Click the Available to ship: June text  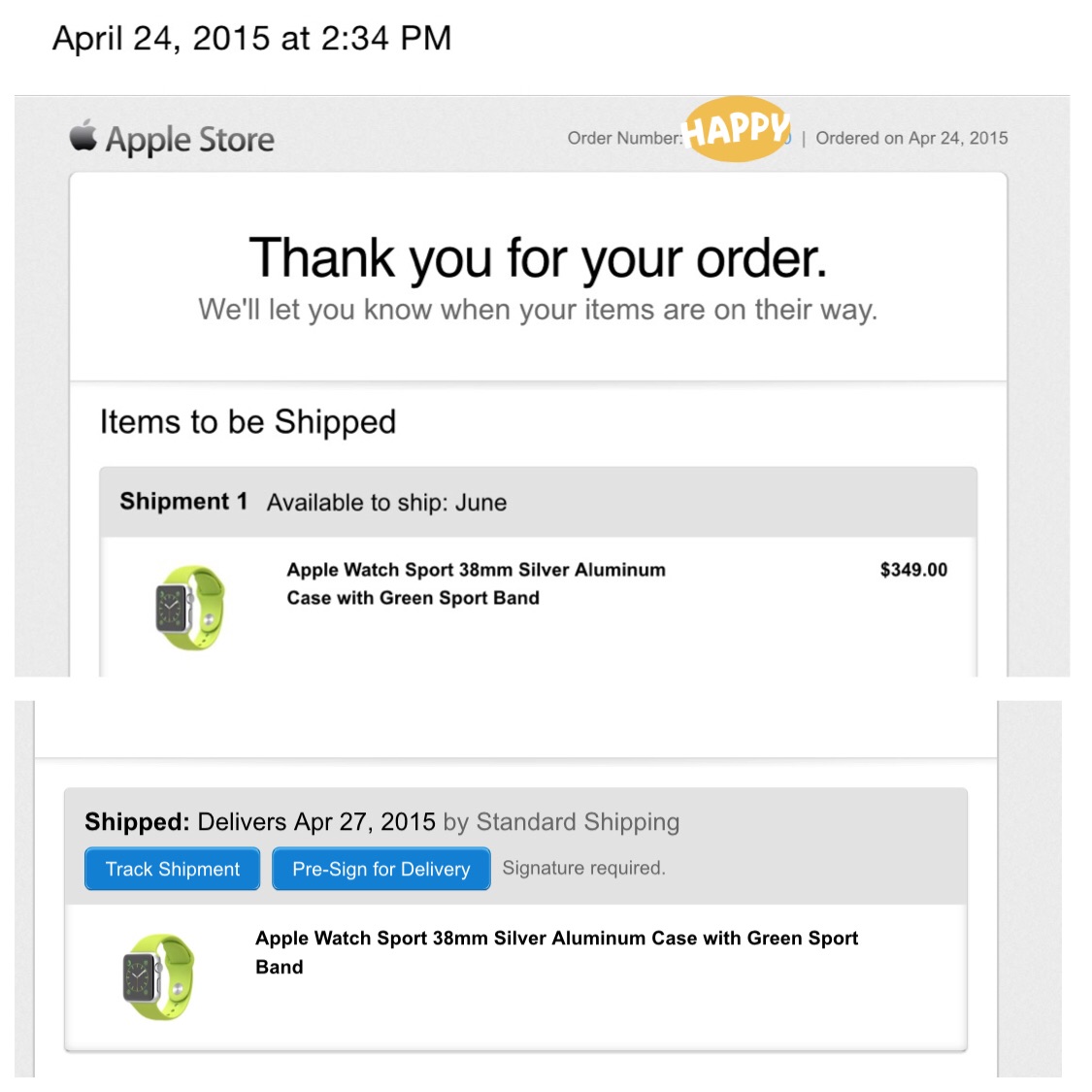click(x=386, y=503)
